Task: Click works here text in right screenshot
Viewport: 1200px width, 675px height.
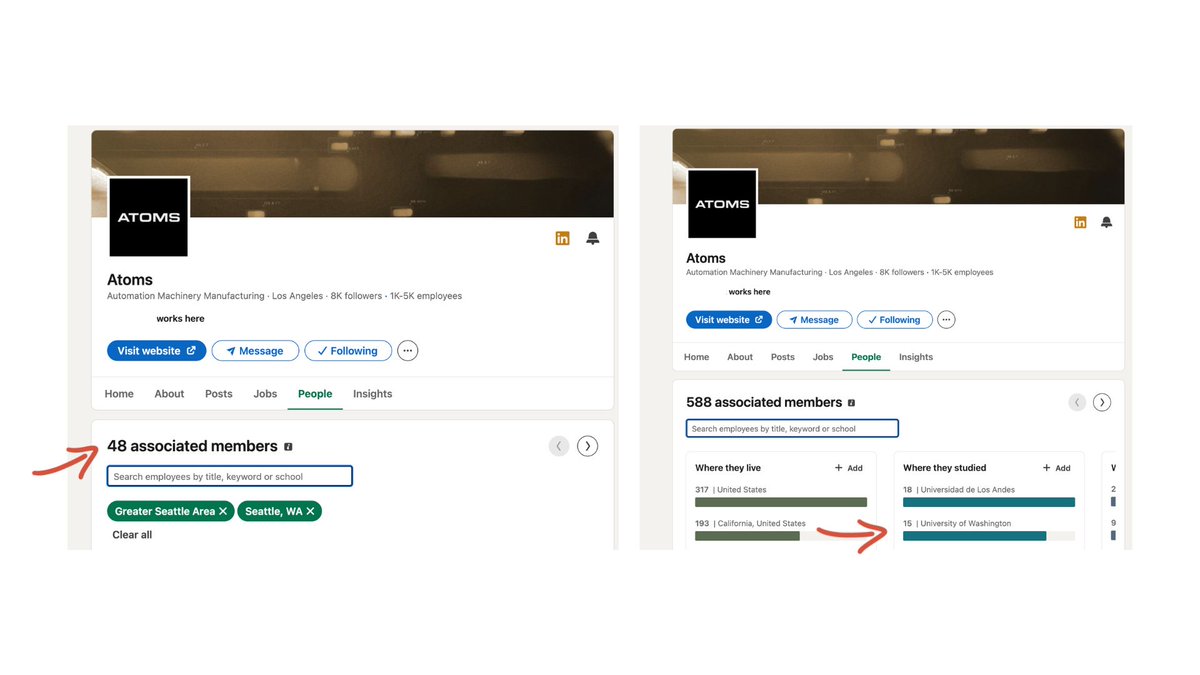Action: (x=749, y=292)
